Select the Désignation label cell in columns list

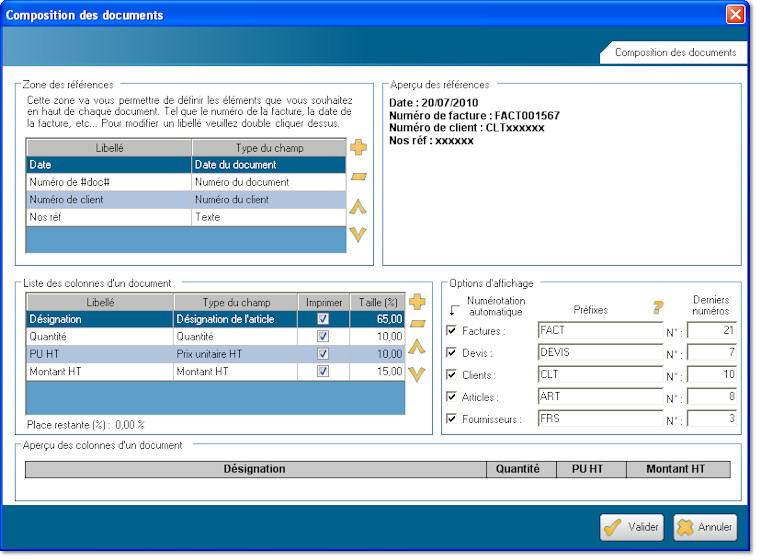pyautogui.click(x=100, y=319)
